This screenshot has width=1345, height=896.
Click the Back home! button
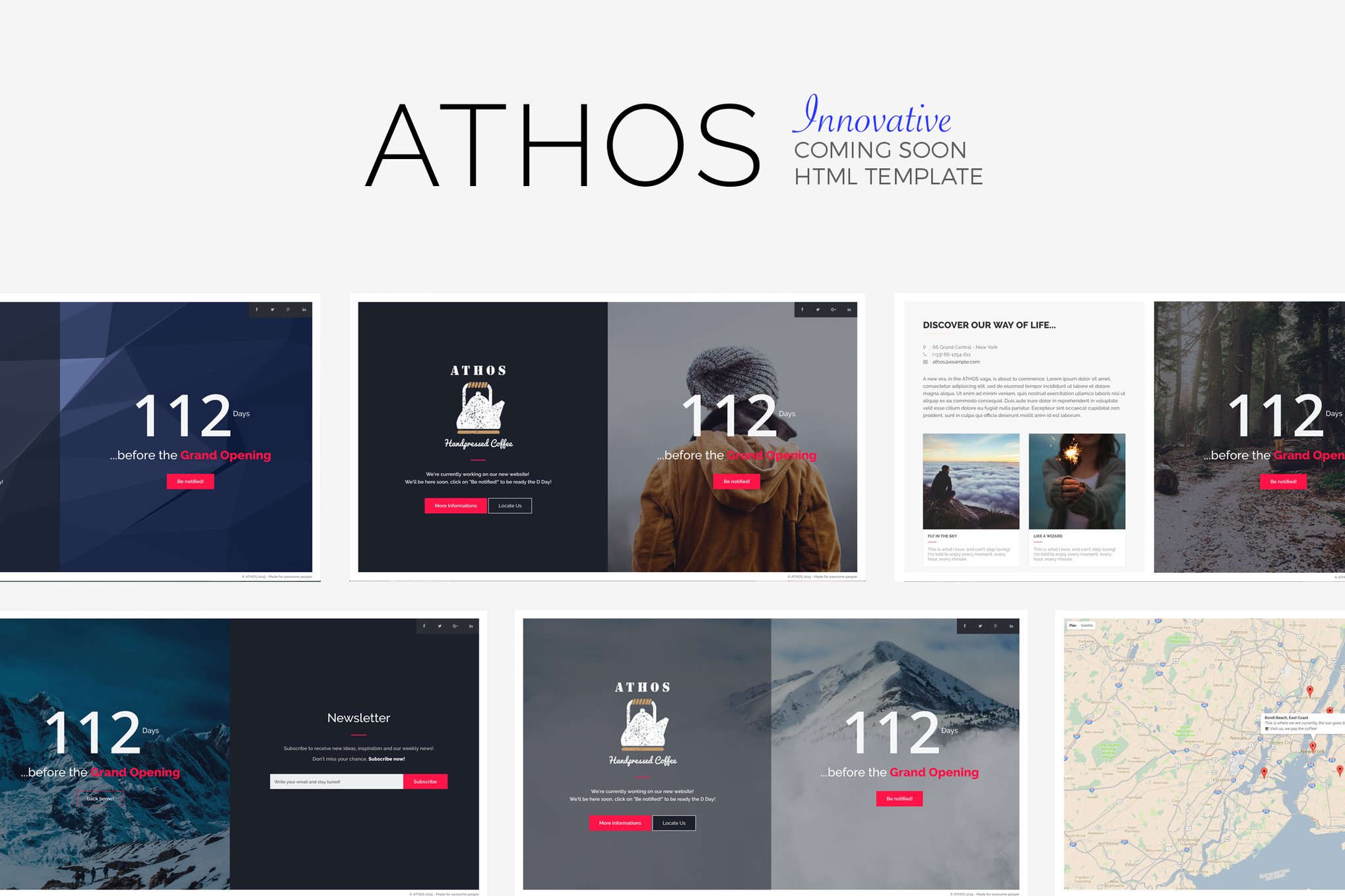pos(100,799)
